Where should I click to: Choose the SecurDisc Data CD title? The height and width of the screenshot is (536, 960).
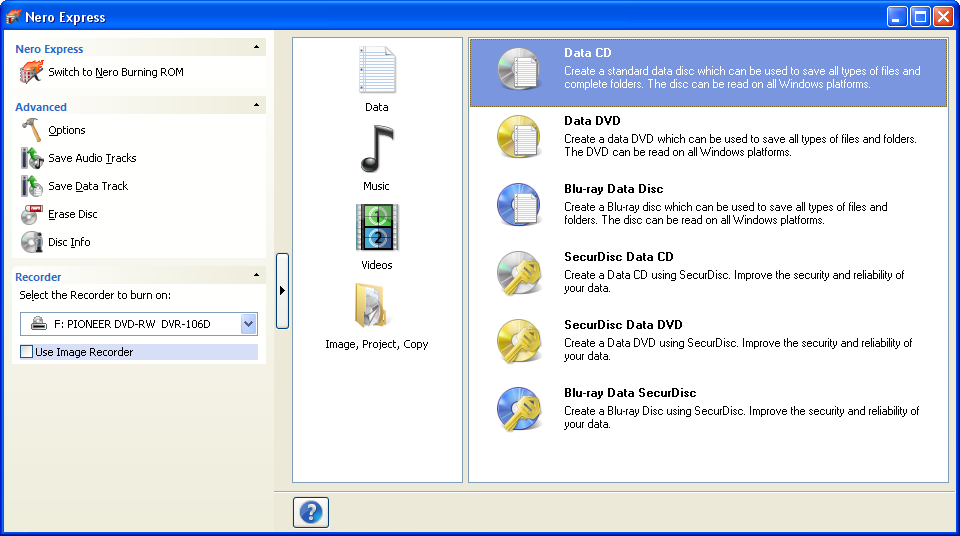618,257
